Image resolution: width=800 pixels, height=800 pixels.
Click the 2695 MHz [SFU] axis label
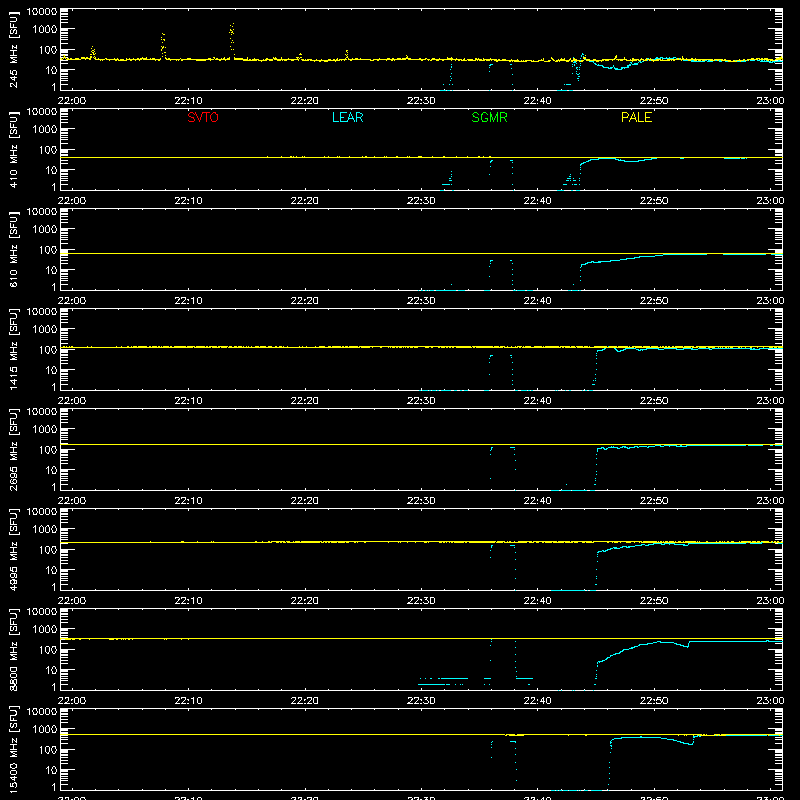(x=14, y=449)
